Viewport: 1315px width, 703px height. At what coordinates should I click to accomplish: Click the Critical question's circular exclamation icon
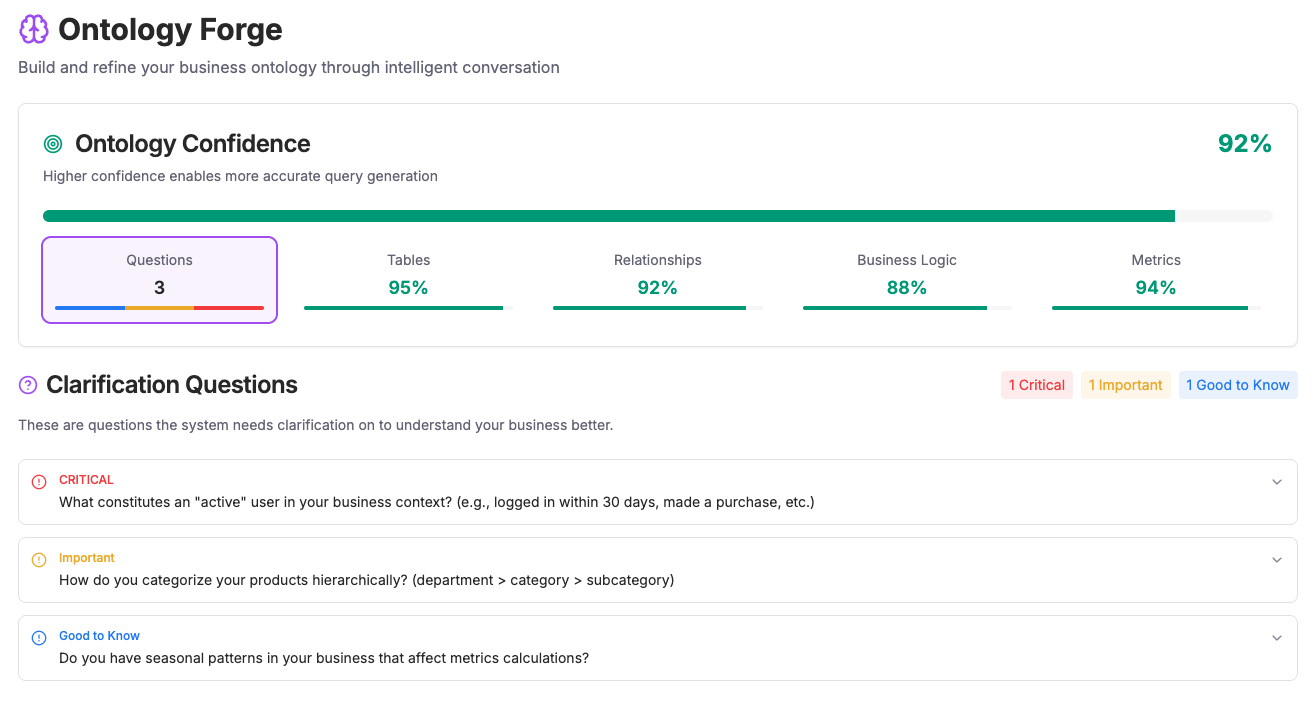[40, 480]
